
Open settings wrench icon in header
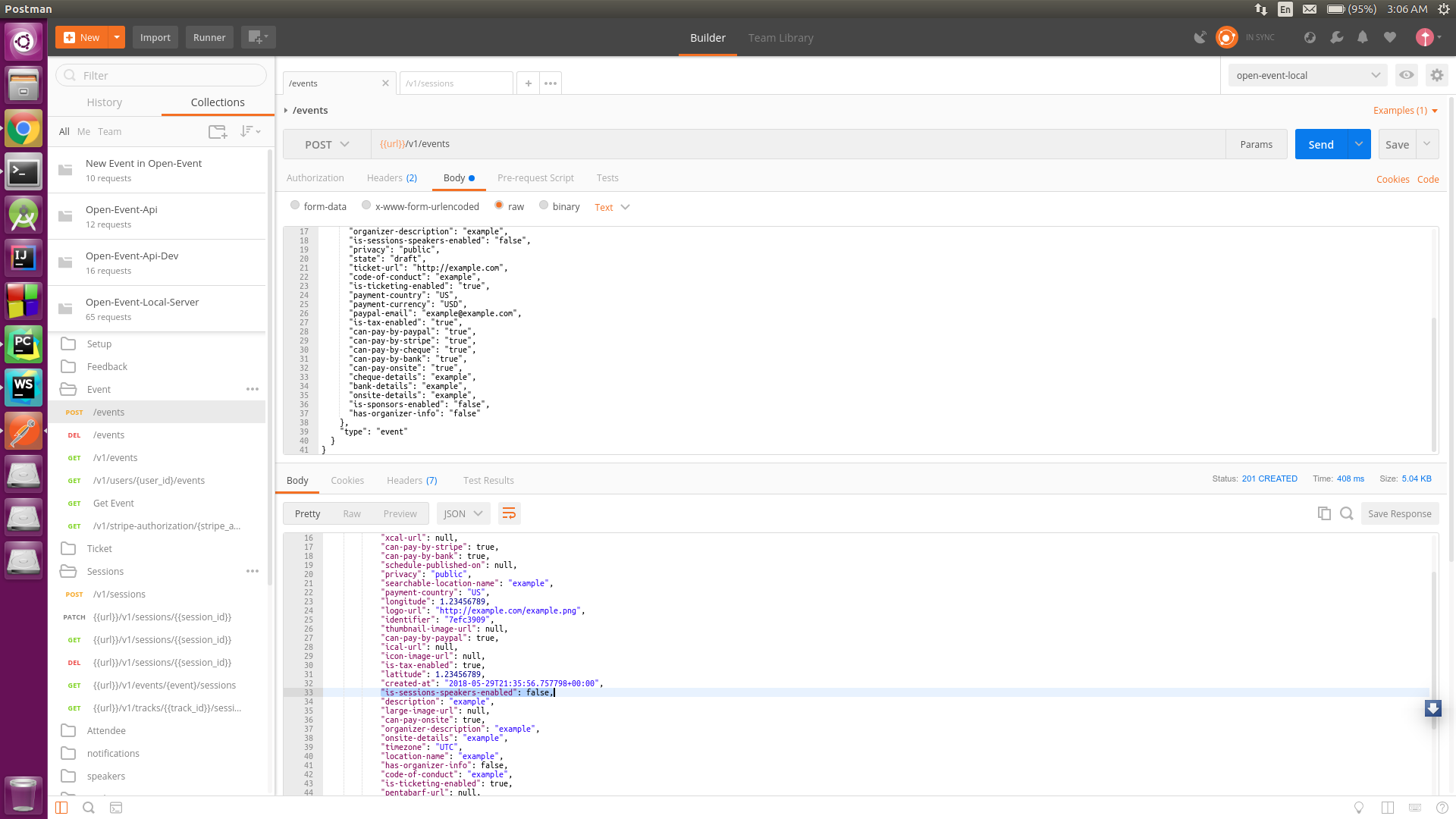tap(1337, 37)
